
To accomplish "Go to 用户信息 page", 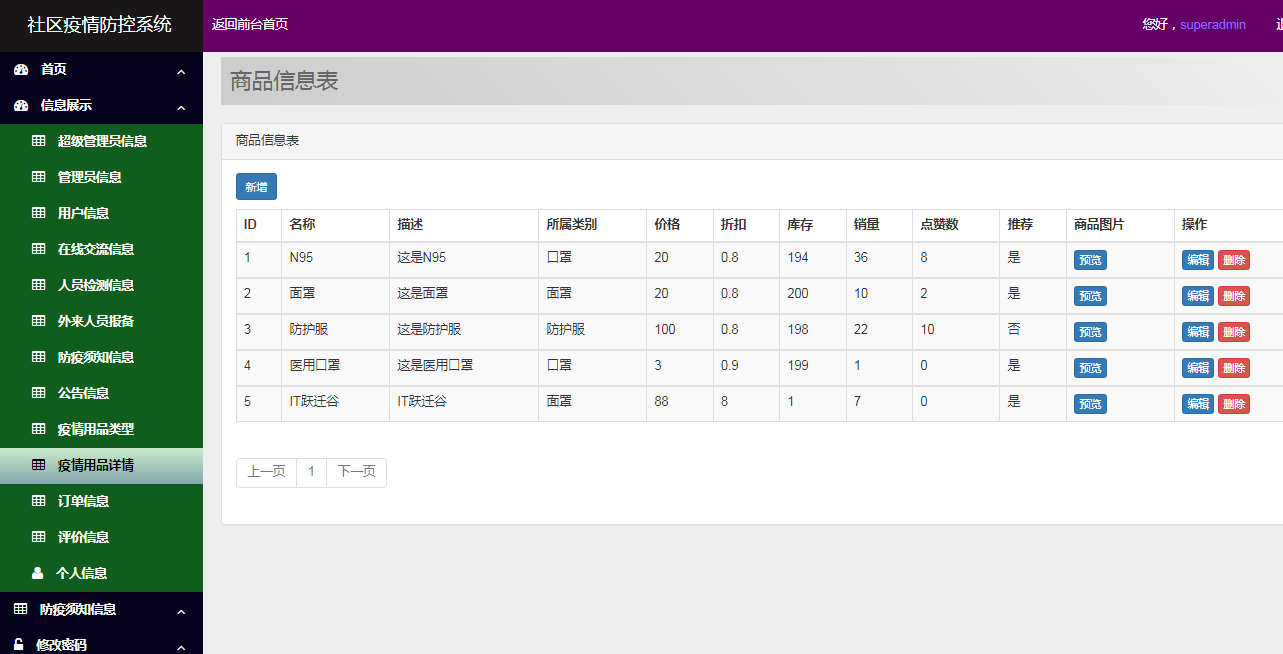I will (x=101, y=213).
